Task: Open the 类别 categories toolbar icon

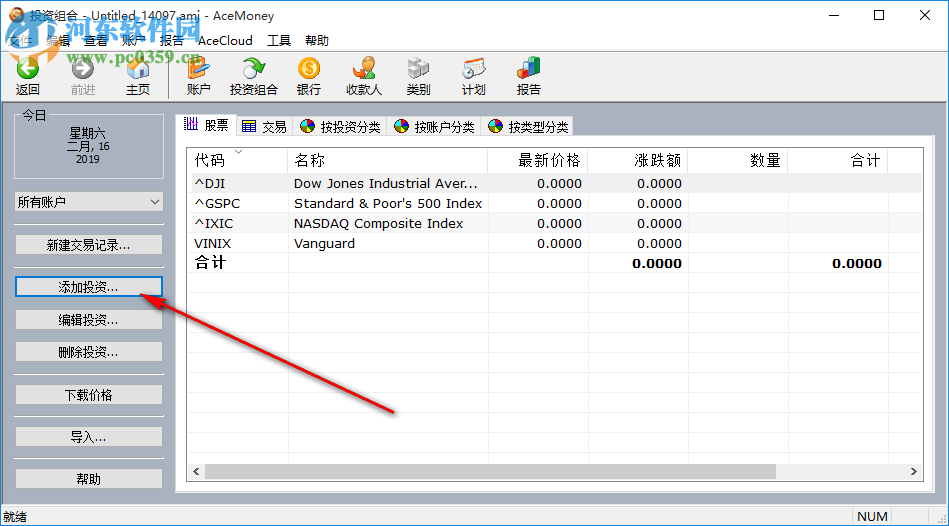Action: click(x=418, y=76)
